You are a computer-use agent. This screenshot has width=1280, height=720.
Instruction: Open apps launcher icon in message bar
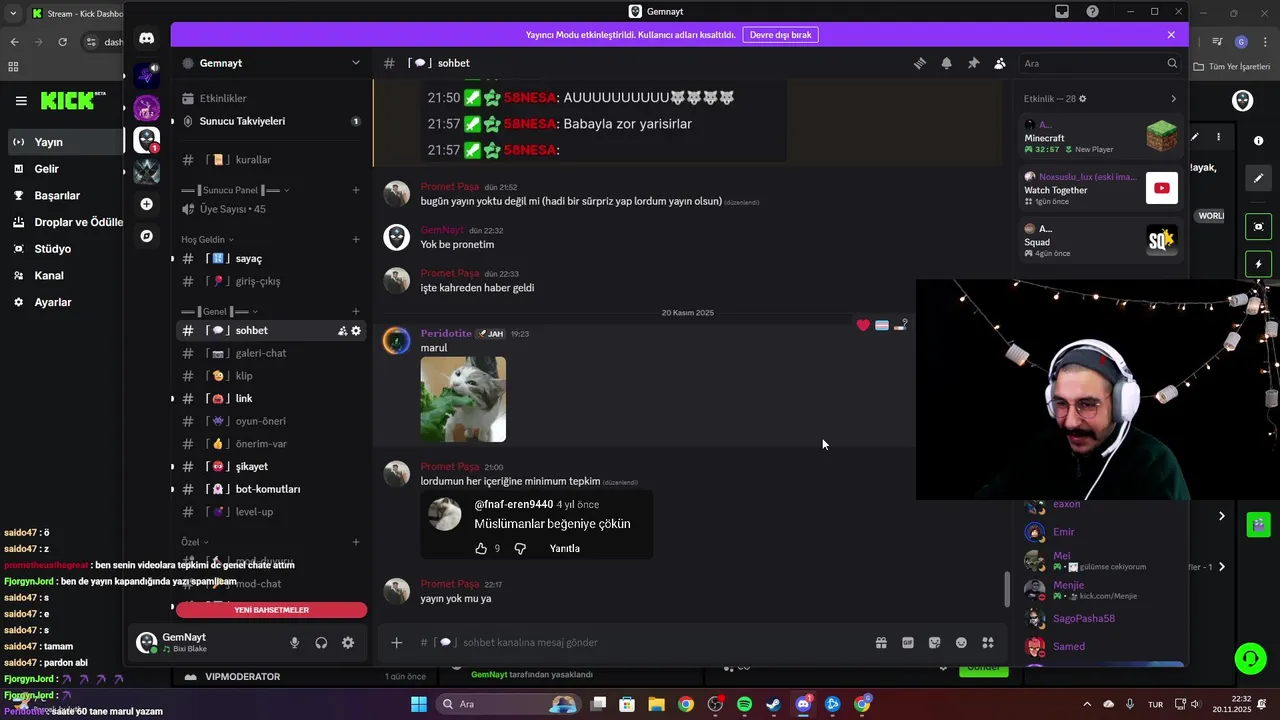(988, 643)
